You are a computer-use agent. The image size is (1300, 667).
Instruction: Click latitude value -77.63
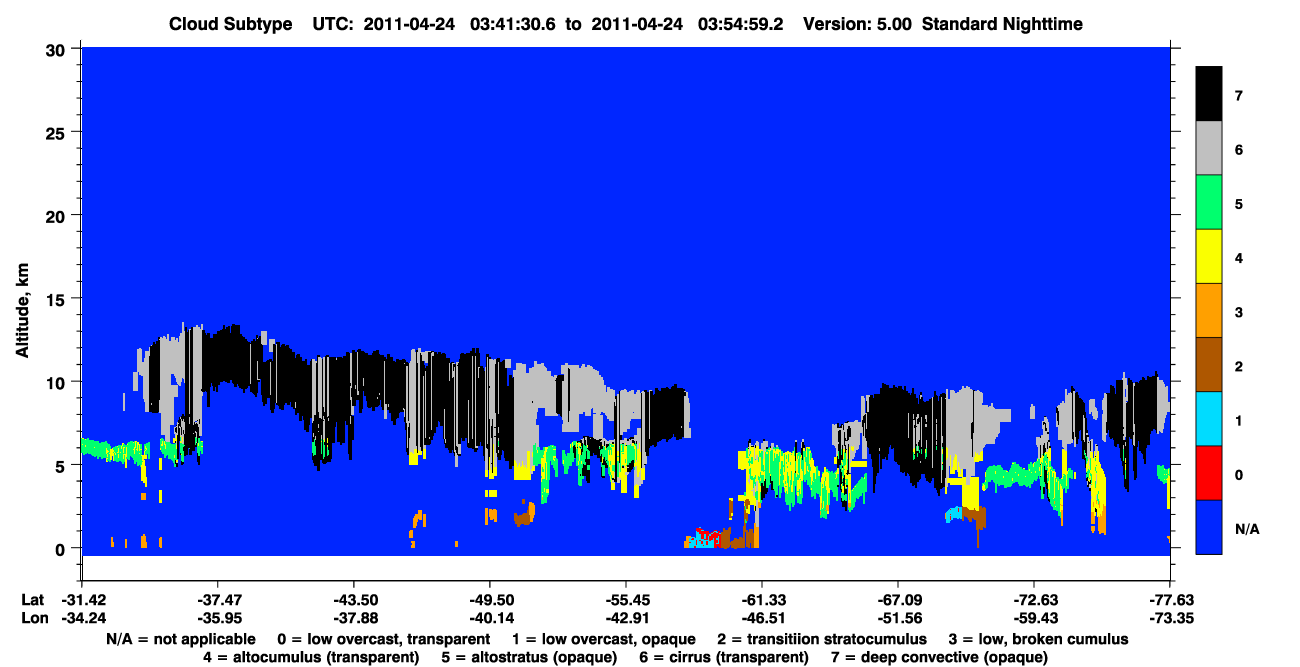[x=1170, y=600]
